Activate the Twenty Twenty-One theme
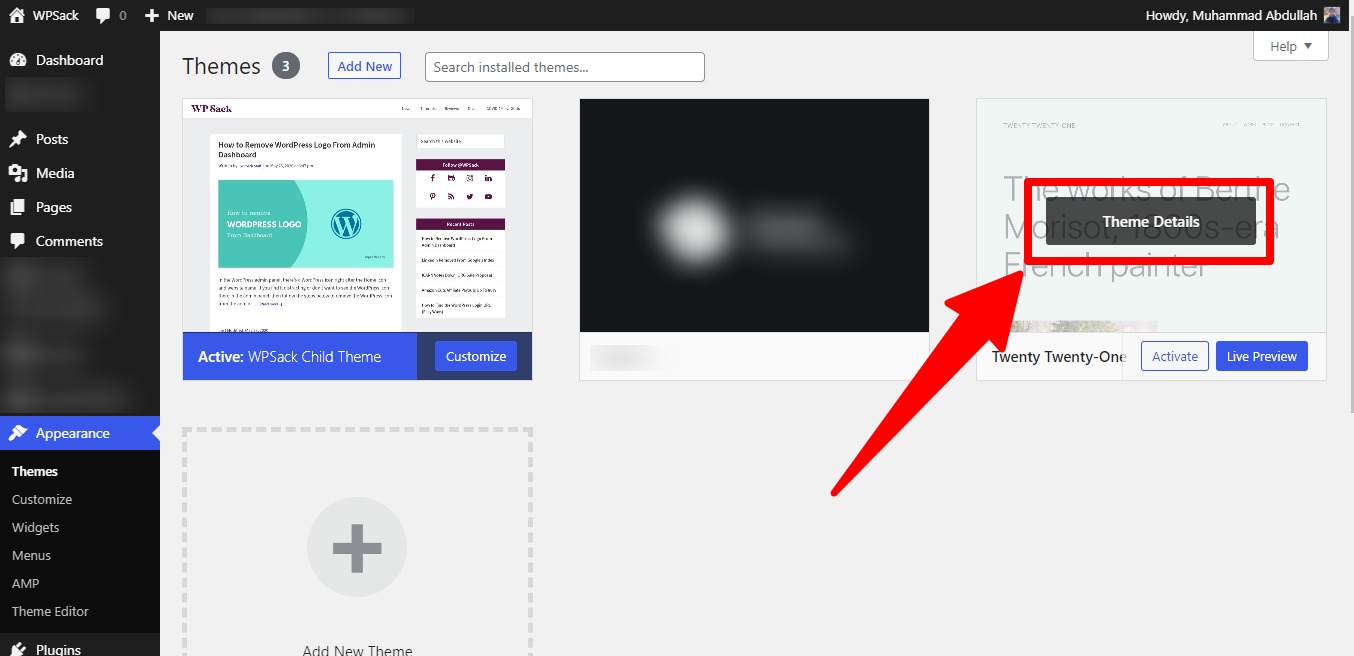Viewport: 1354px width, 656px height. coord(1175,356)
